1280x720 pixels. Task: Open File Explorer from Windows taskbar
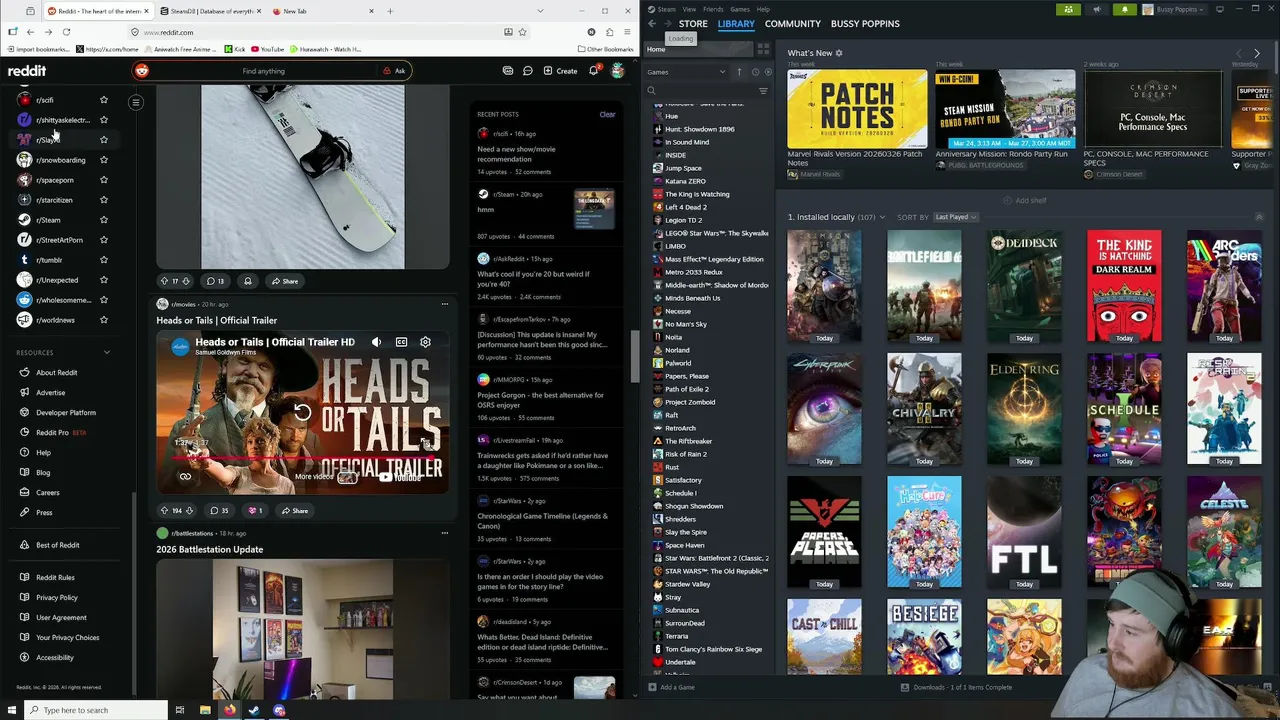click(x=205, y=710)
